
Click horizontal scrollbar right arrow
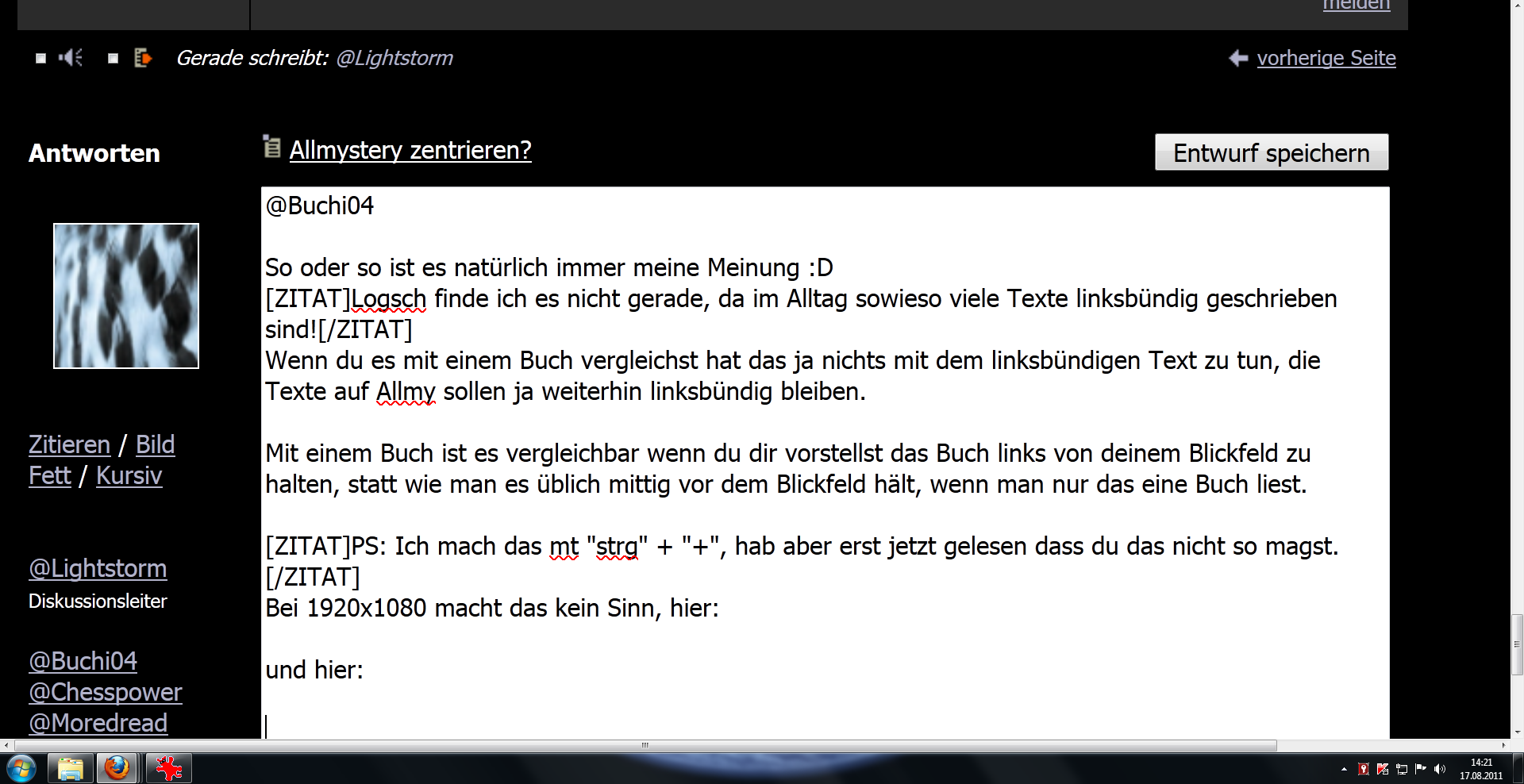(1503, 745)
